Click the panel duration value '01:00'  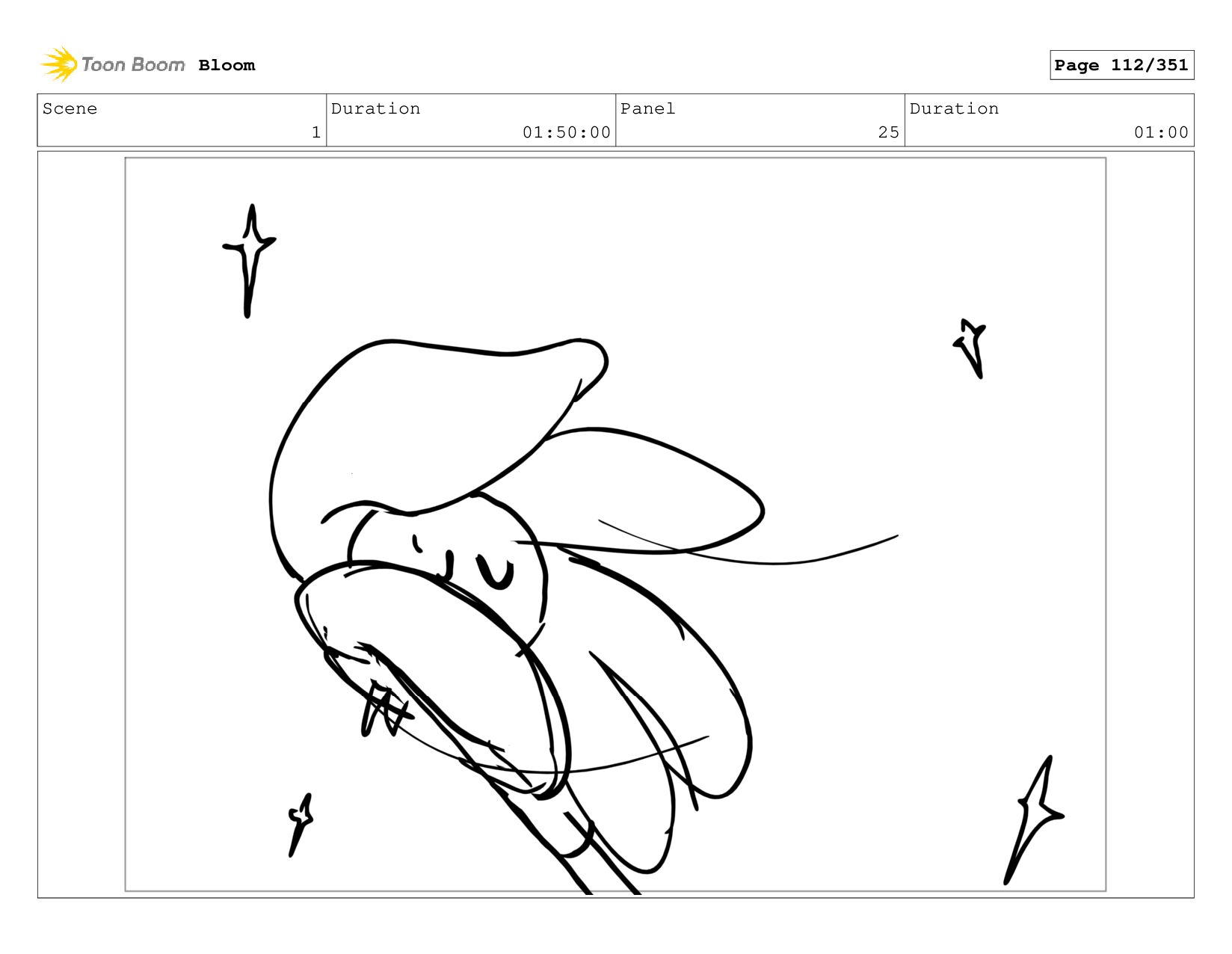click(1161, 132)
